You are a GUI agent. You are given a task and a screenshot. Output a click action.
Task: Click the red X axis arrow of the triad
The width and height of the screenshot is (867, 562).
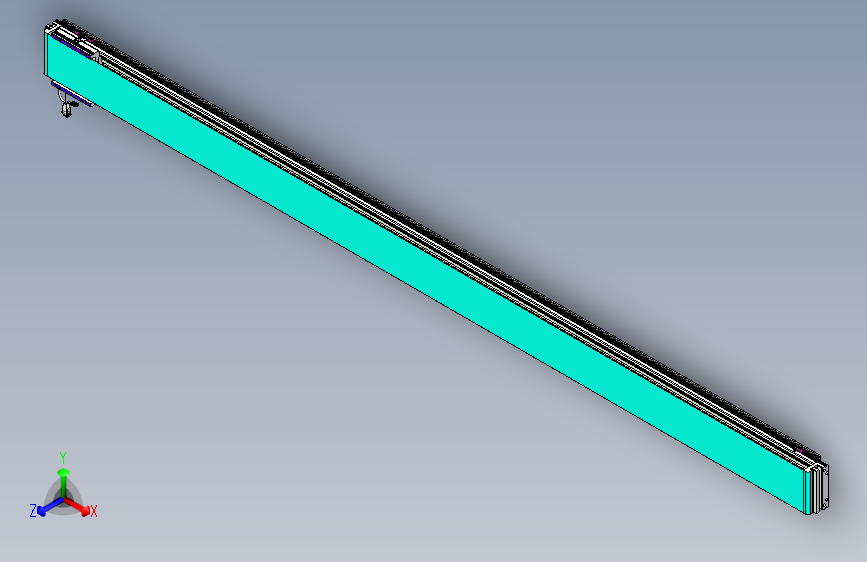click(x=77, y=506)
